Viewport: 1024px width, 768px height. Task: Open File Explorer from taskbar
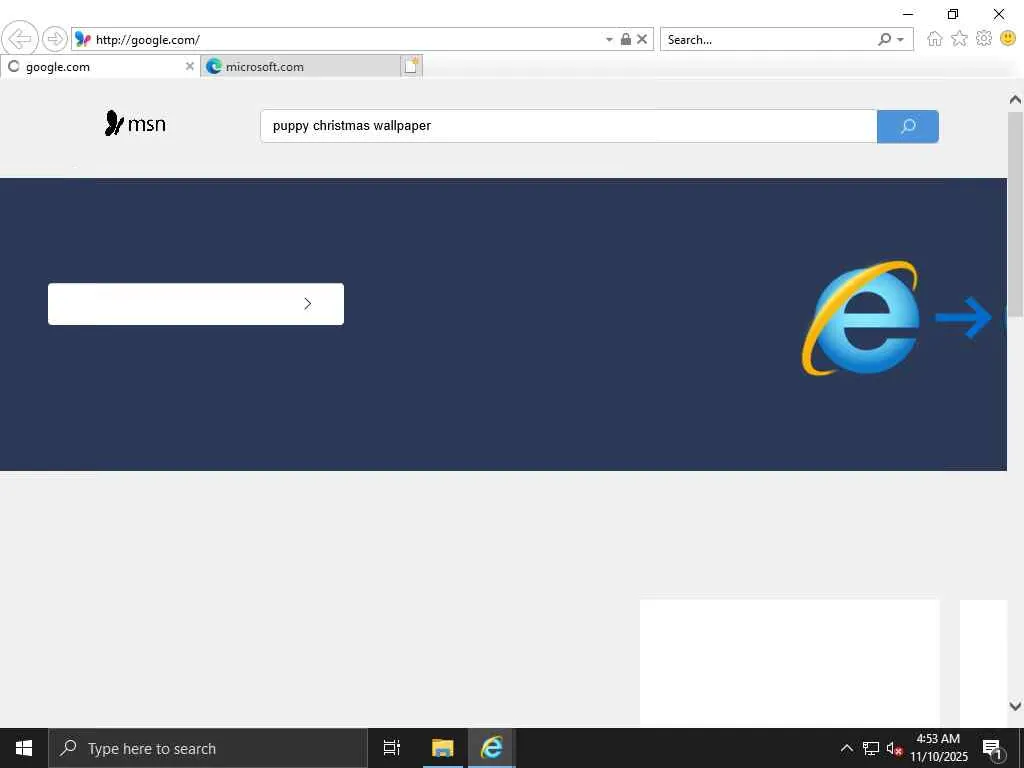pos(442,748)
